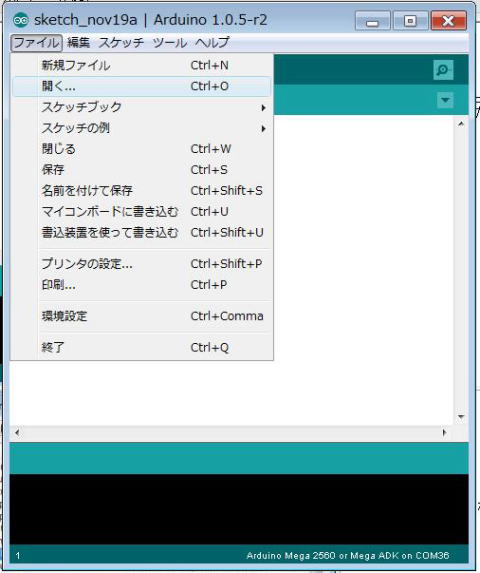480x573 pixels.
Task: Choose マイコンボードに書き込む upload entry
Action: [142, 212]
